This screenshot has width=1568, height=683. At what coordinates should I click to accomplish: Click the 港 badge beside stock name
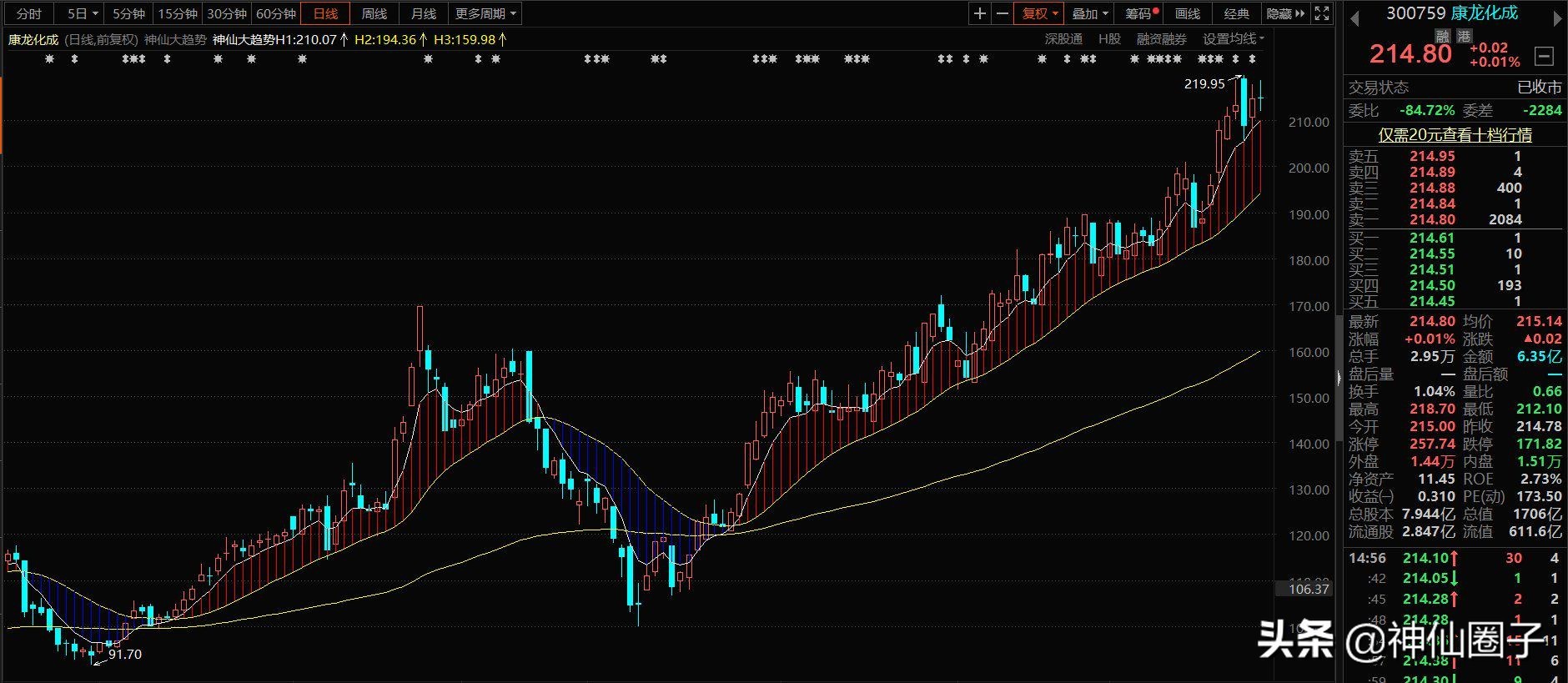(1465, 36)
